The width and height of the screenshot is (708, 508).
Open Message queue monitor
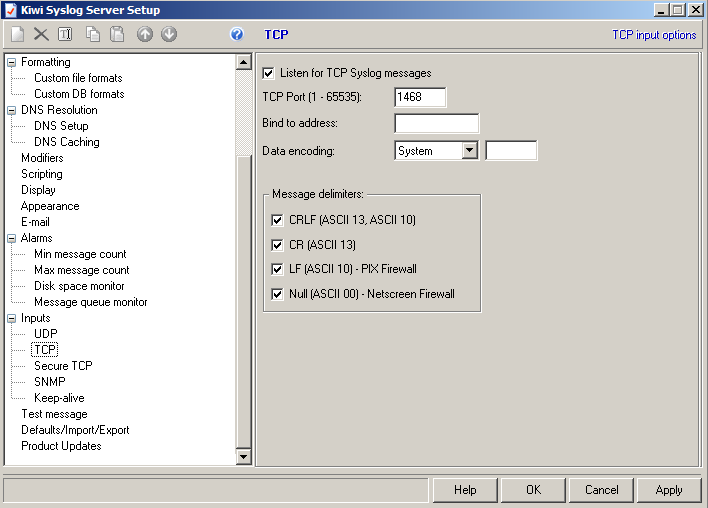tap(91, 302)
